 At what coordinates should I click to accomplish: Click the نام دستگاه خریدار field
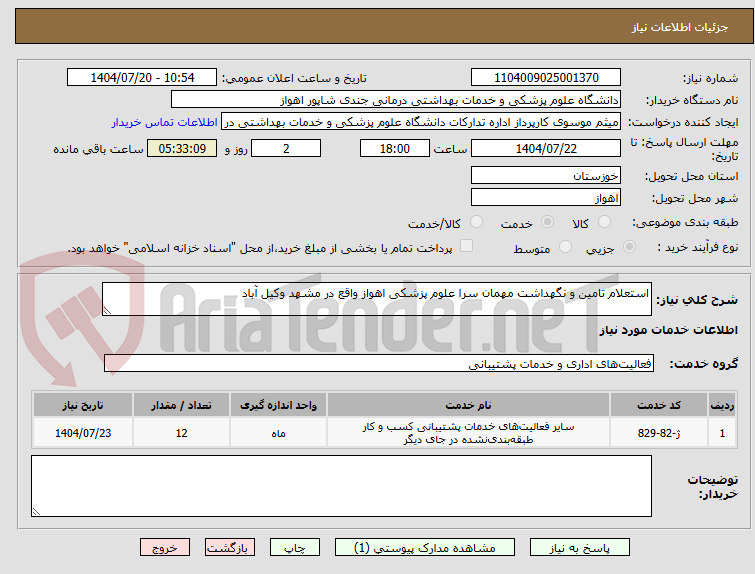click(x=396, y=100)
